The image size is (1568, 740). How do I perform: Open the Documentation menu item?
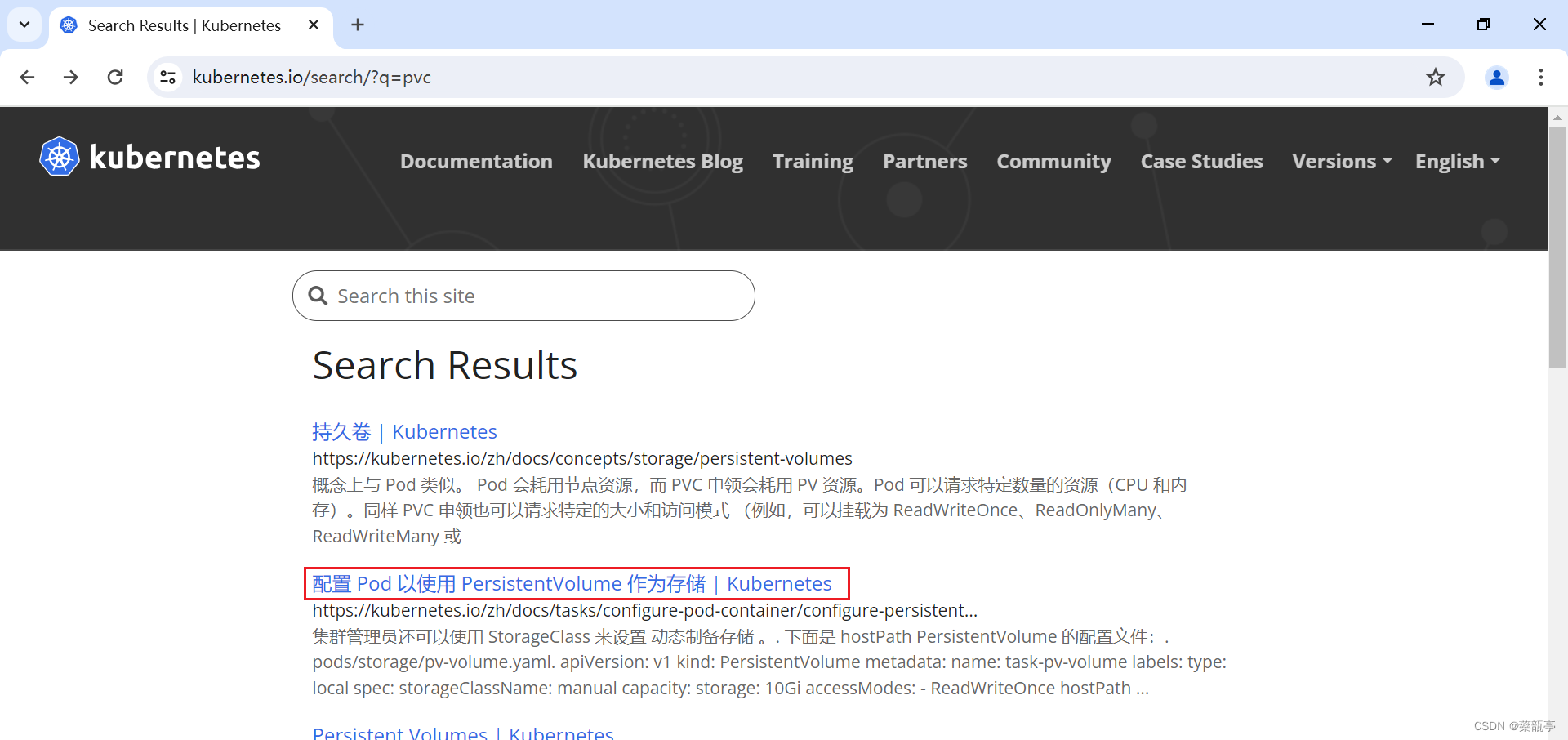(476, 161)
